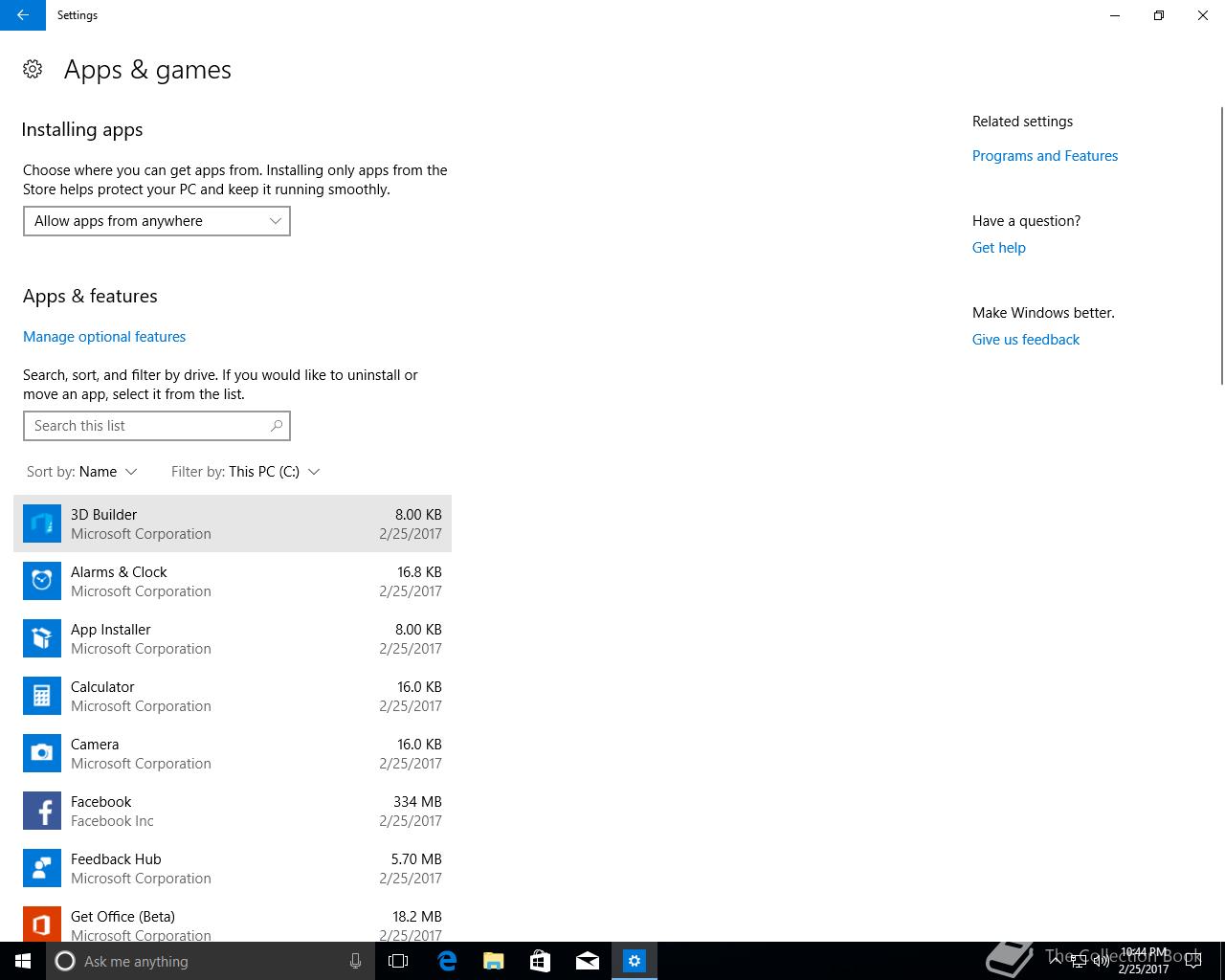Click the Cortana circle icon
Screen dimensions: 1225x980
click(x=65, y=961)
